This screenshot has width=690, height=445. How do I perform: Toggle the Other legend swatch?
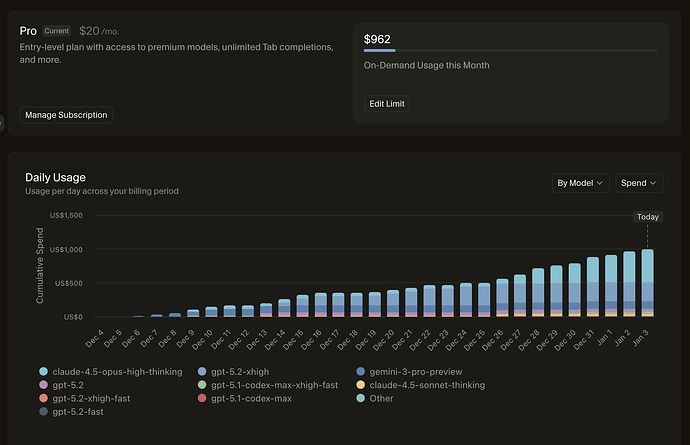[360, 398]
